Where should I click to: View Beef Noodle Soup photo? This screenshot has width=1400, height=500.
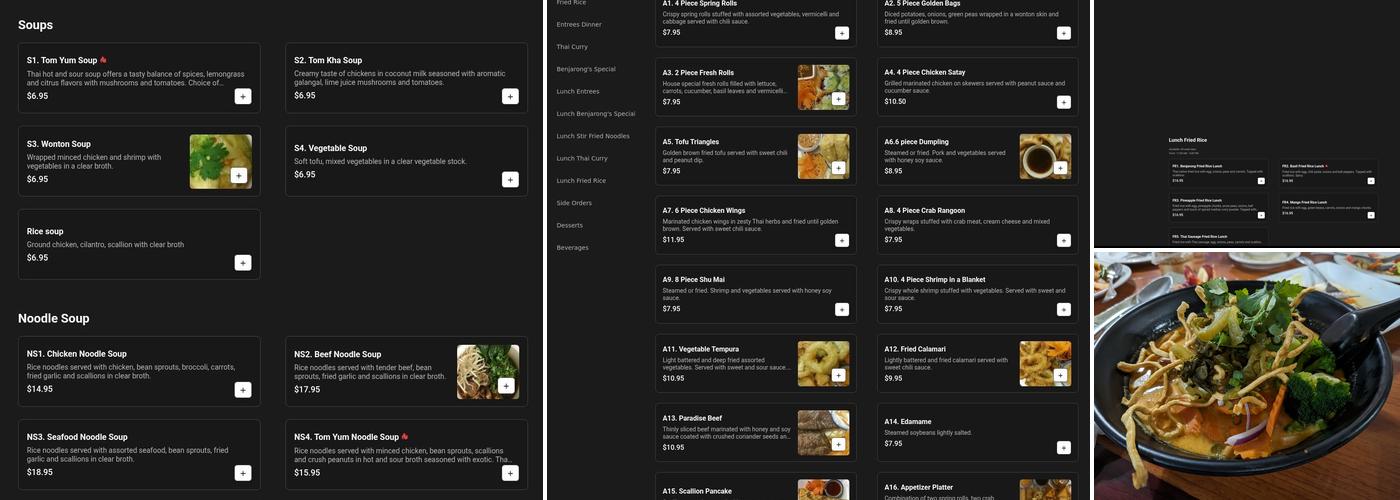pyautogui.click(x=488, y=372)
